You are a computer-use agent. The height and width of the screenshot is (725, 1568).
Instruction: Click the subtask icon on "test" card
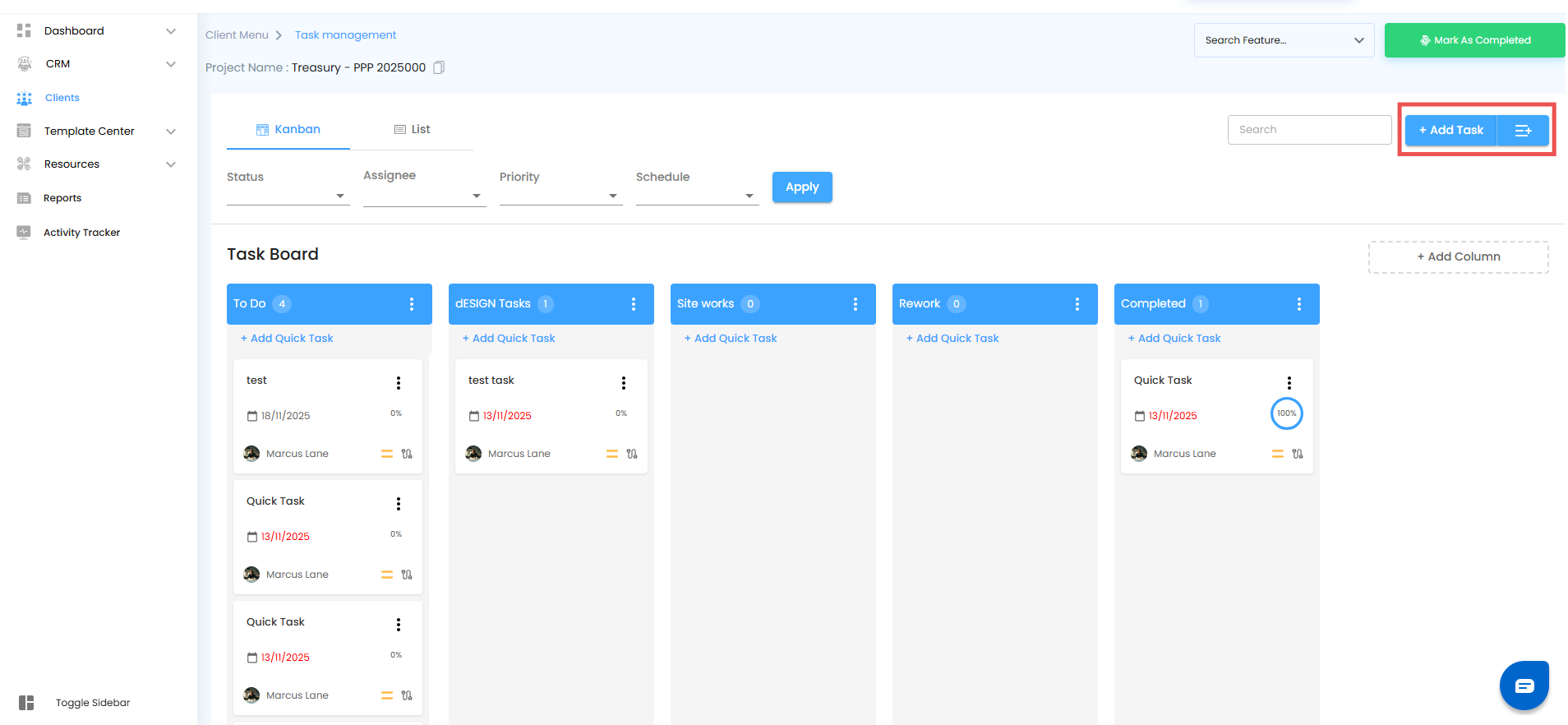[x=407, y=454]
